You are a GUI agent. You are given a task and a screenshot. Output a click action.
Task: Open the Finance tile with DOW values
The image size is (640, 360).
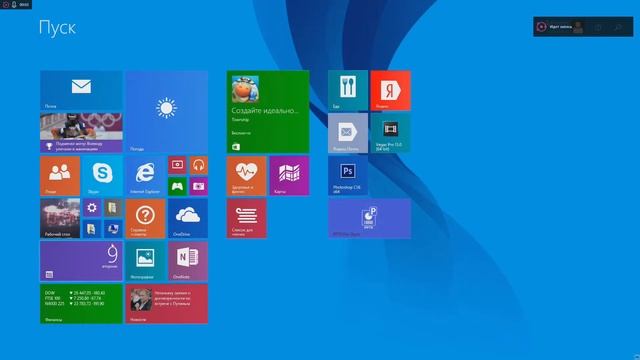coord(81,304)
